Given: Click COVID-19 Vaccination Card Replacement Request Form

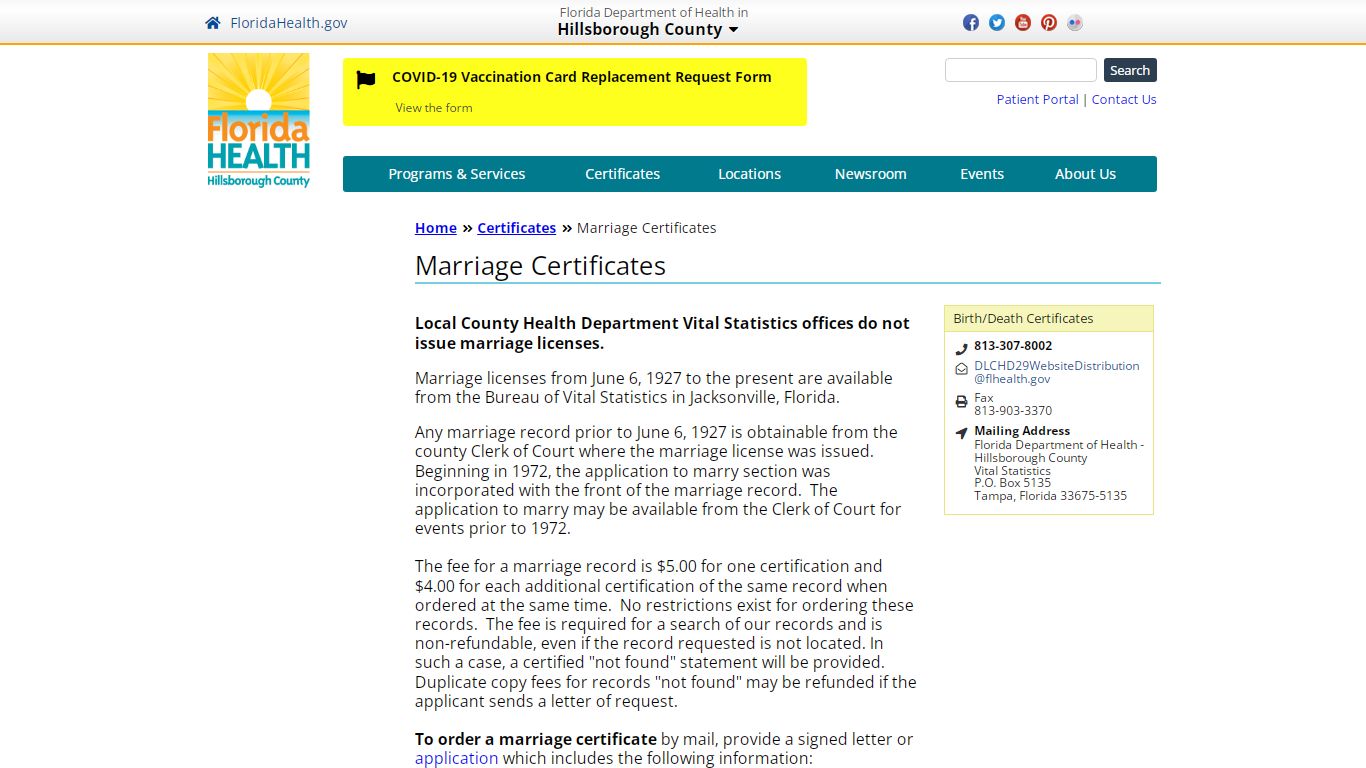Looking at the screenshot, I should click(x=582, y=77).
